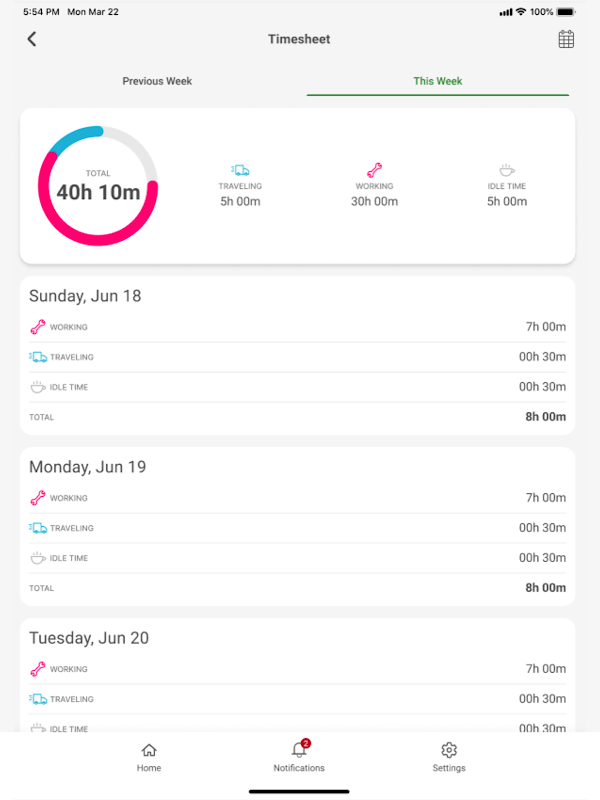Click the 40h 10m total progress ring
Viewport: 600px width, 800px height.
click(x=98, y=186)
